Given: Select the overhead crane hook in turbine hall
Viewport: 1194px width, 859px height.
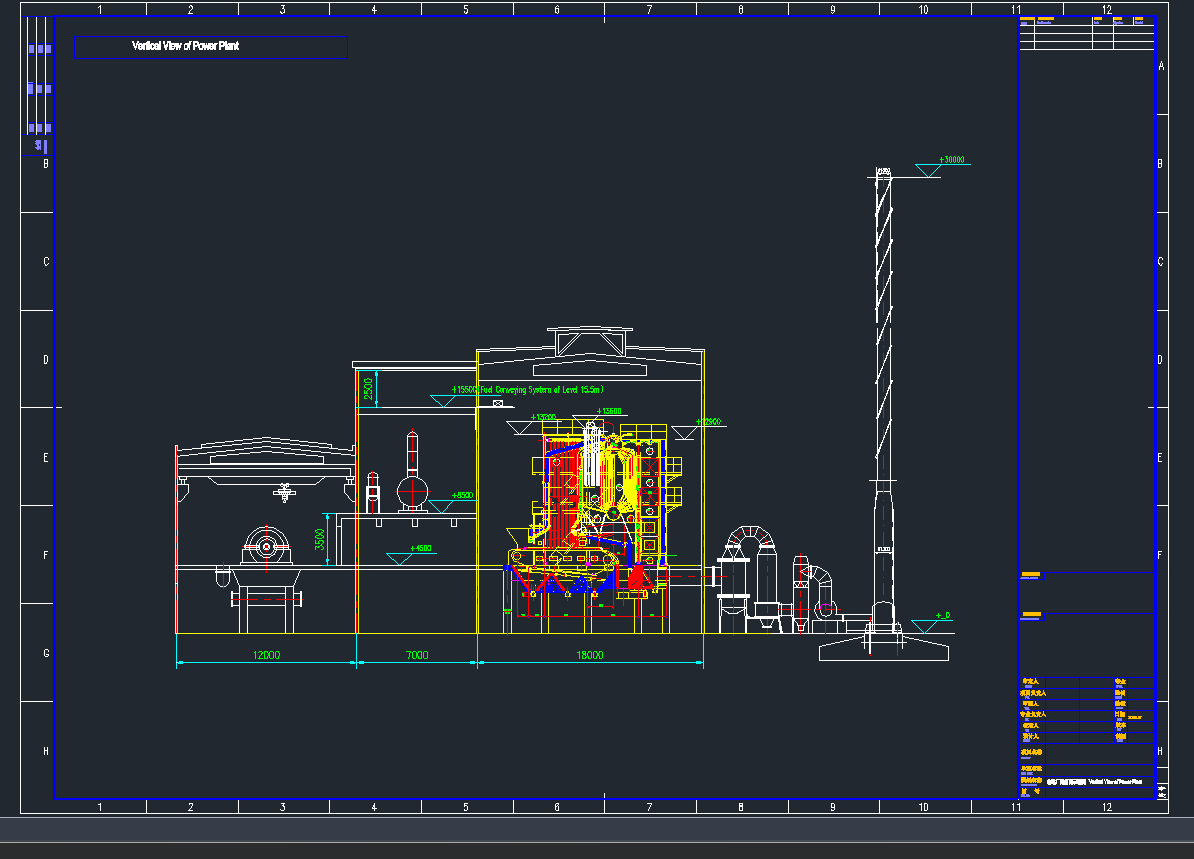Looking at the screenshot, I should (285, 493).
